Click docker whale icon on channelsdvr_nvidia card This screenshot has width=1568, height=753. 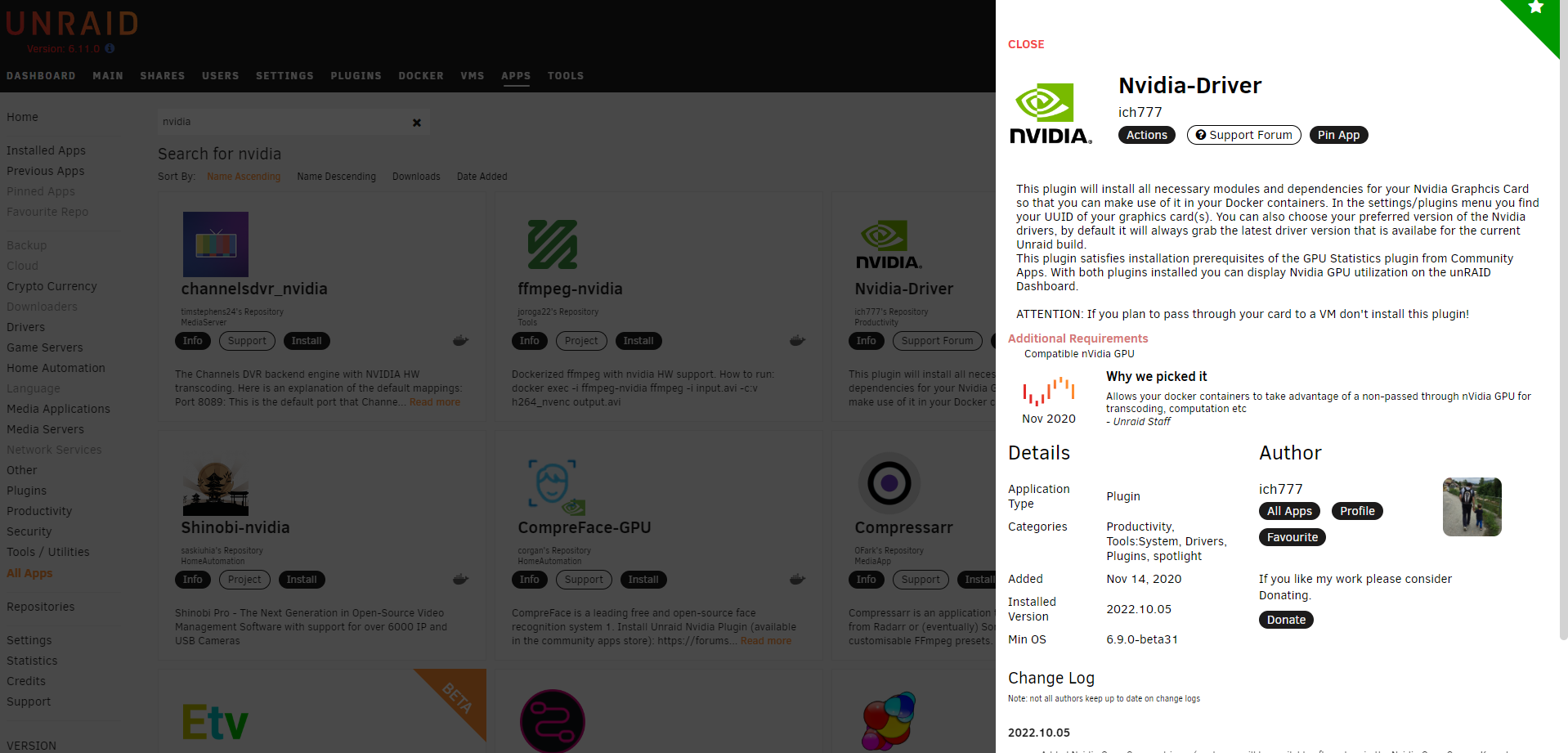click(461, 340)
